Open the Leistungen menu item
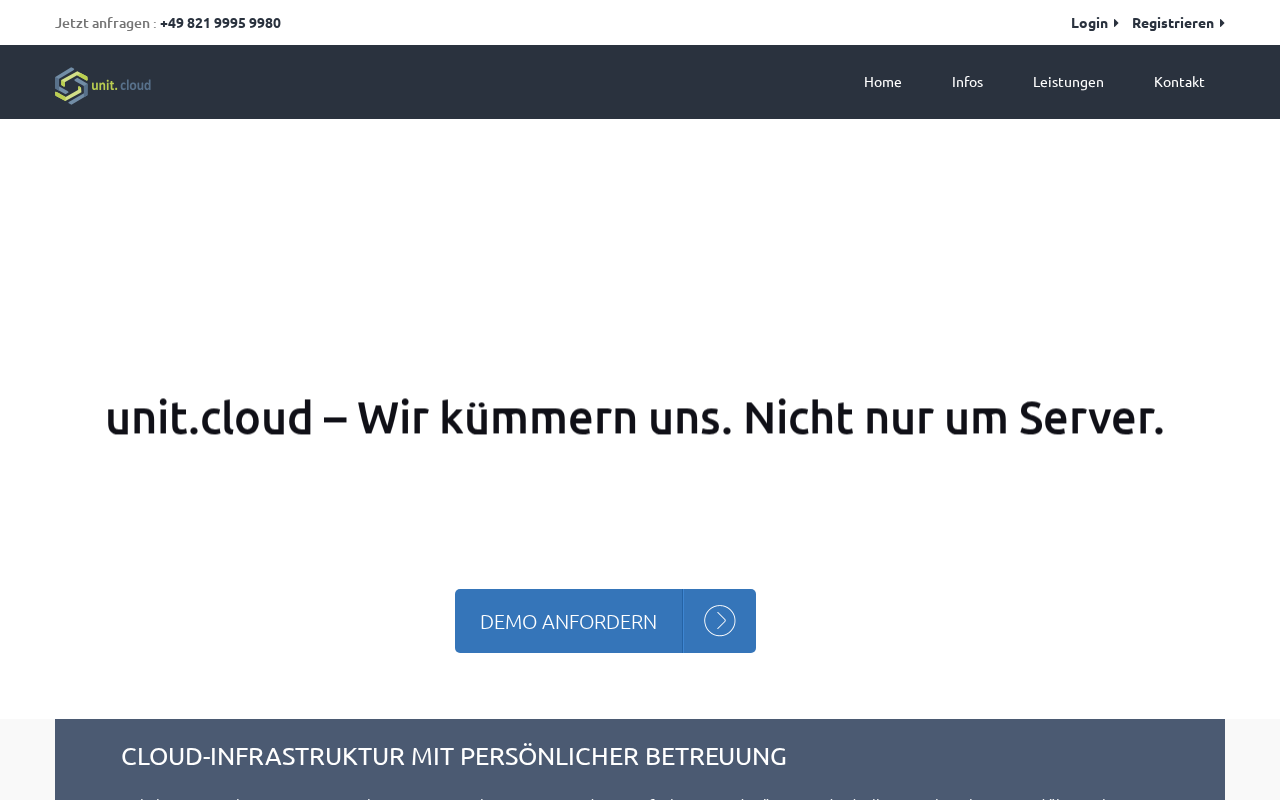The height and width of the screenshot is (800, 1280). 1068,82
